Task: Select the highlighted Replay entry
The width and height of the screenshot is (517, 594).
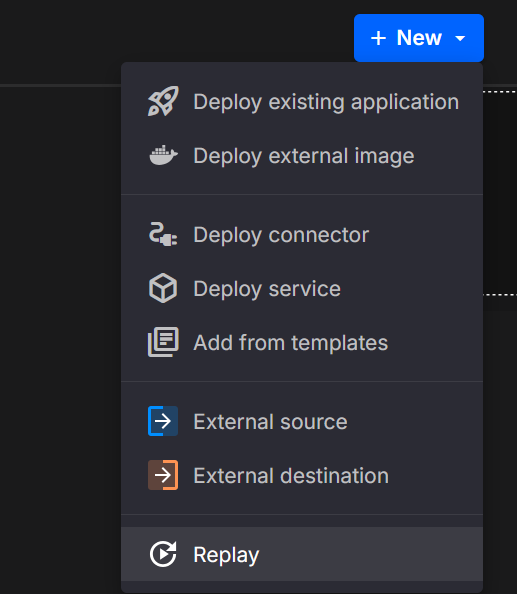Action: pos(302,554)
